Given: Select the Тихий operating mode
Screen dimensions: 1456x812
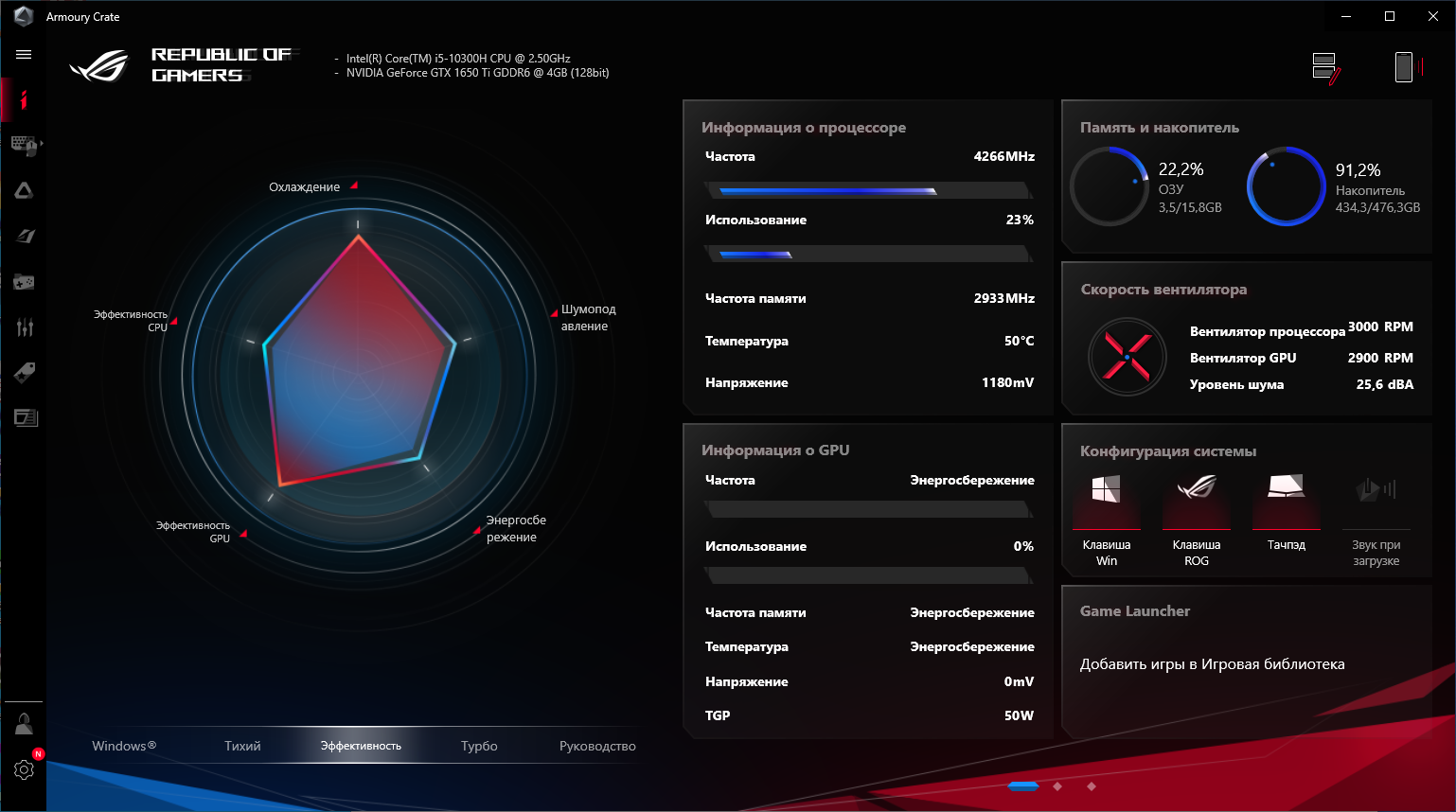Looking at the screenshot, I should 242,746.
